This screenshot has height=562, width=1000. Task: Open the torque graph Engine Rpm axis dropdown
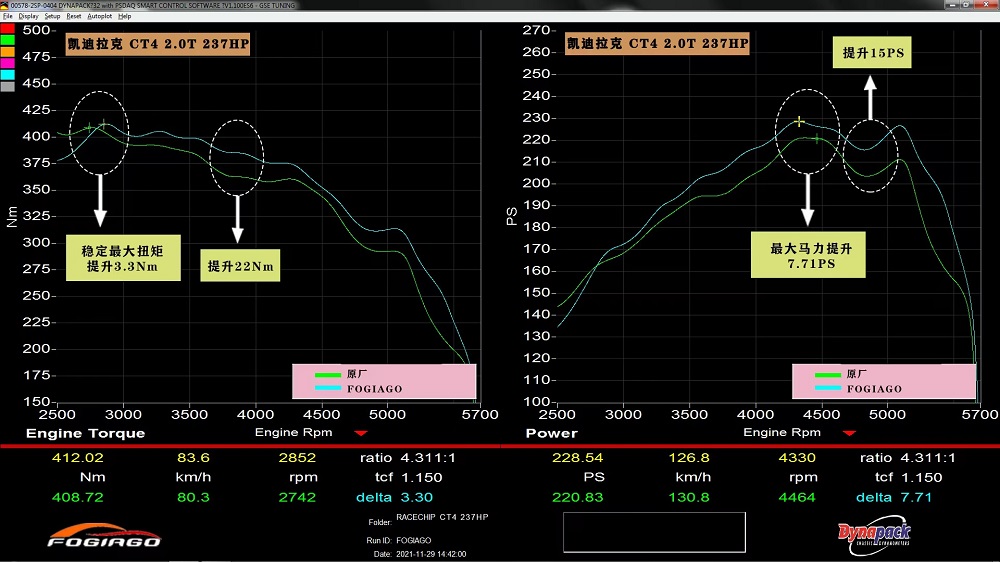click(x=361, y=433)
